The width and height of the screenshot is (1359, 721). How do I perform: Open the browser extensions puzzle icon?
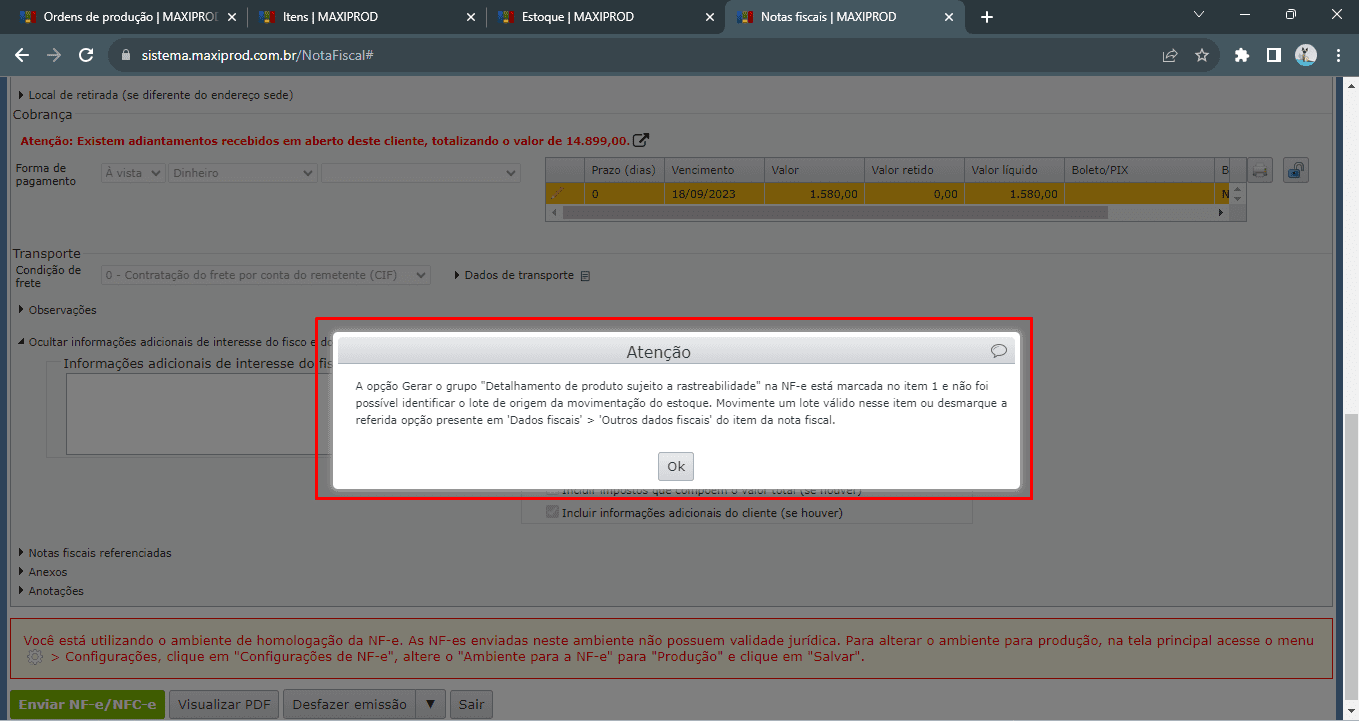(x=1242, y=56)
